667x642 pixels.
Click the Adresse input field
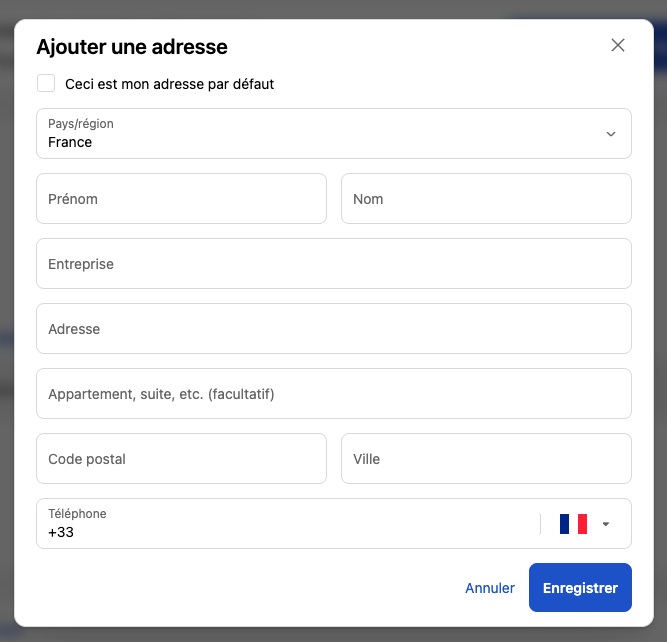point(333,329)
